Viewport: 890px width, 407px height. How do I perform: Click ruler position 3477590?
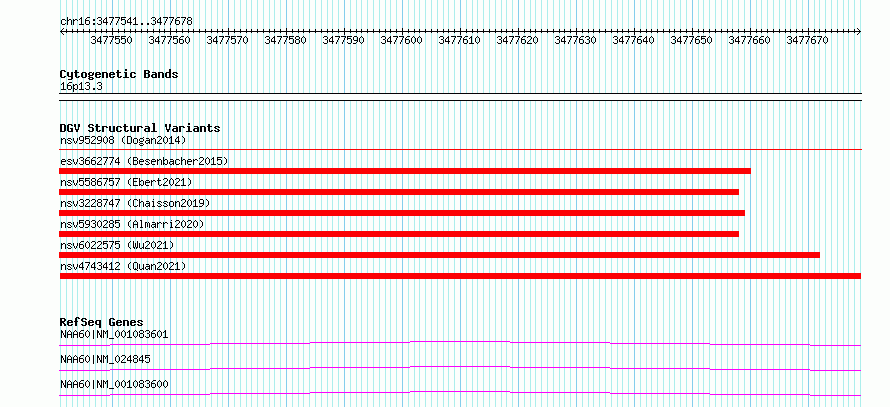click(x=343, y=40)
